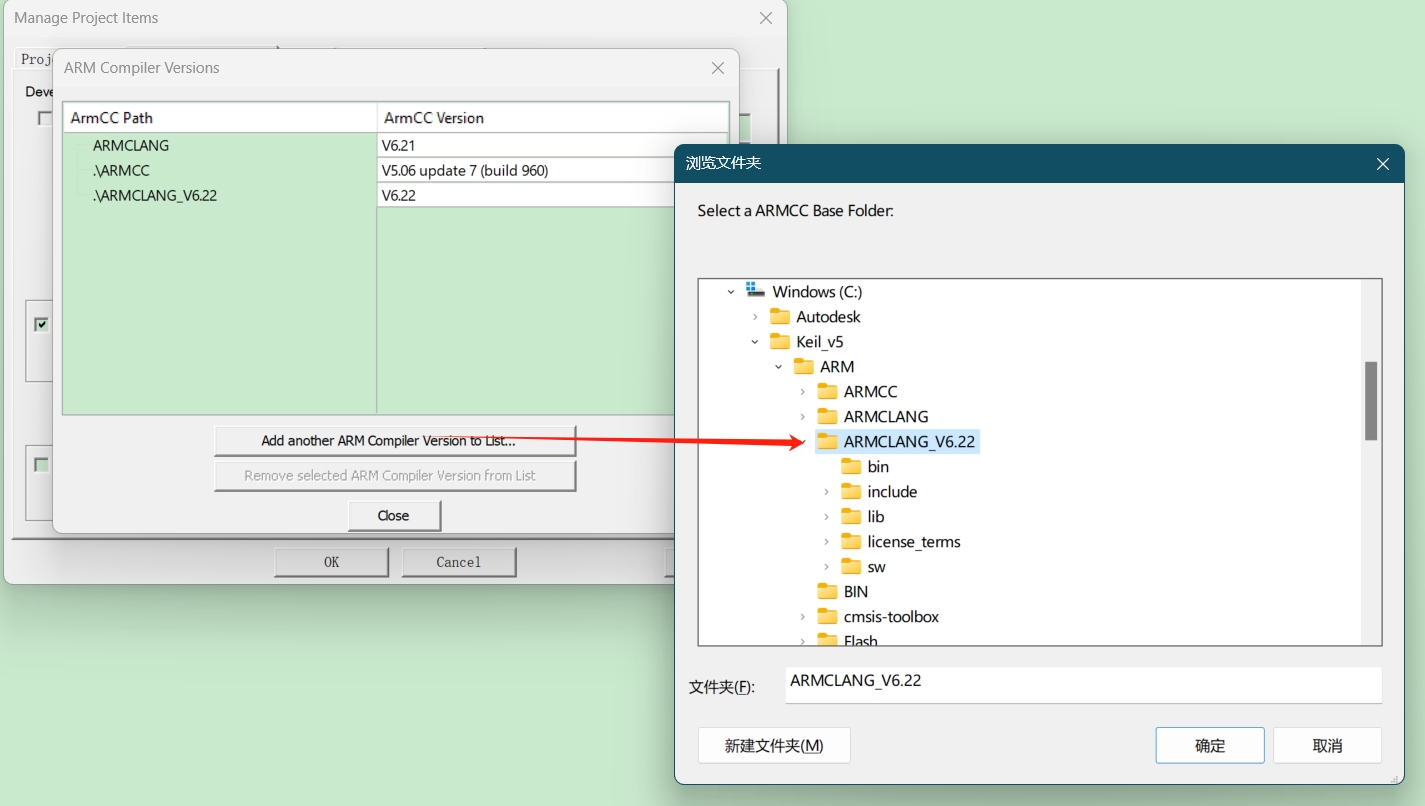Click the Windows (C:) drive icon
Viewport: 1425px width, 806px height.
(756, 291)
